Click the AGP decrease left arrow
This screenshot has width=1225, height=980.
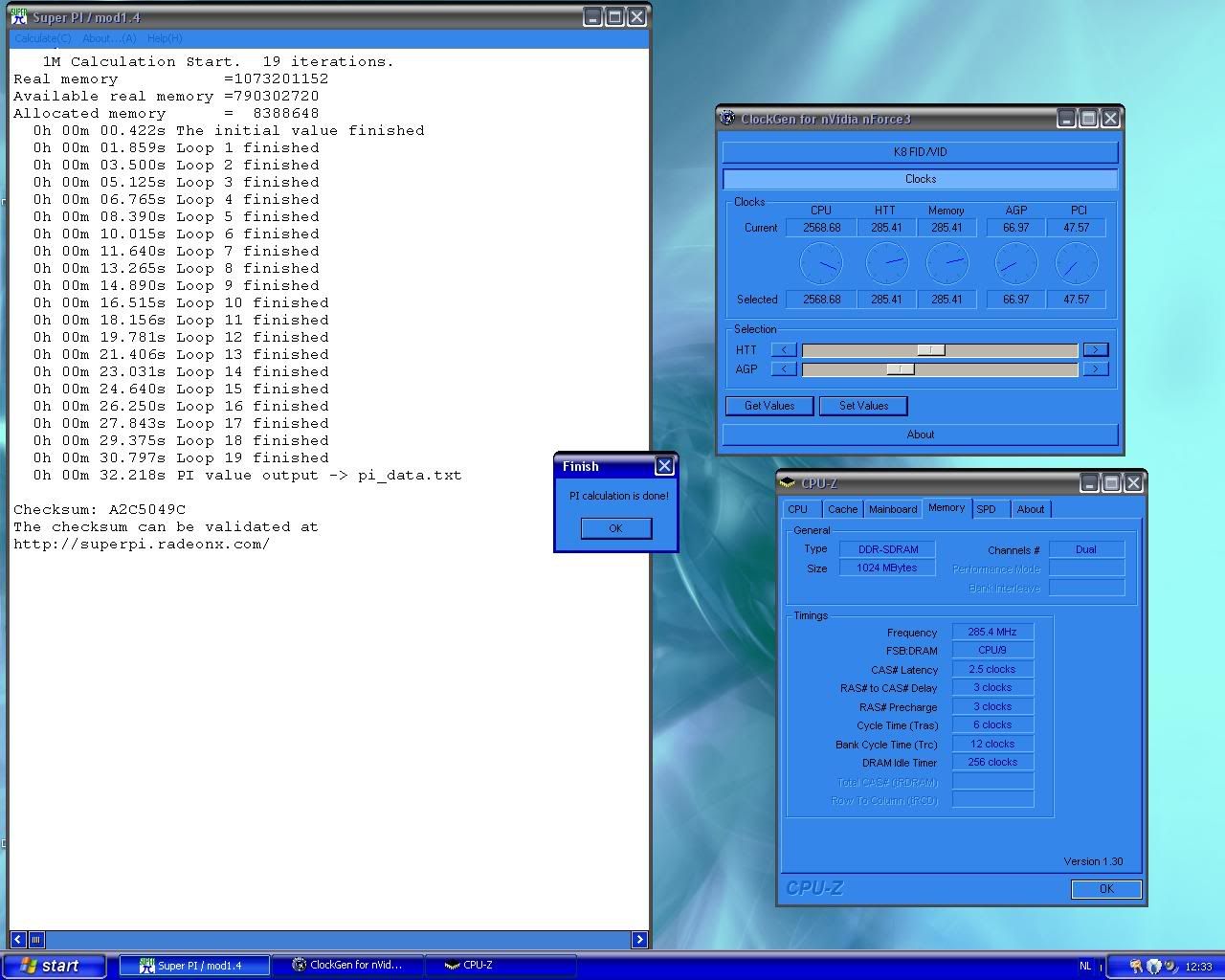pyautogui.click(x=784, y=369)
